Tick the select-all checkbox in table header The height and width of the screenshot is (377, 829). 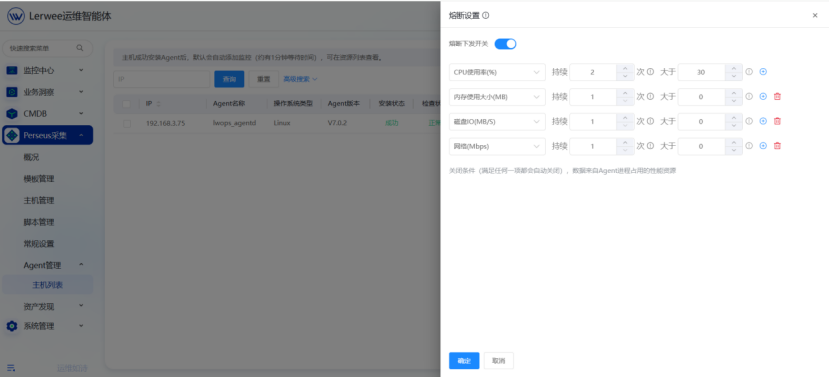[x=126, y=104]
